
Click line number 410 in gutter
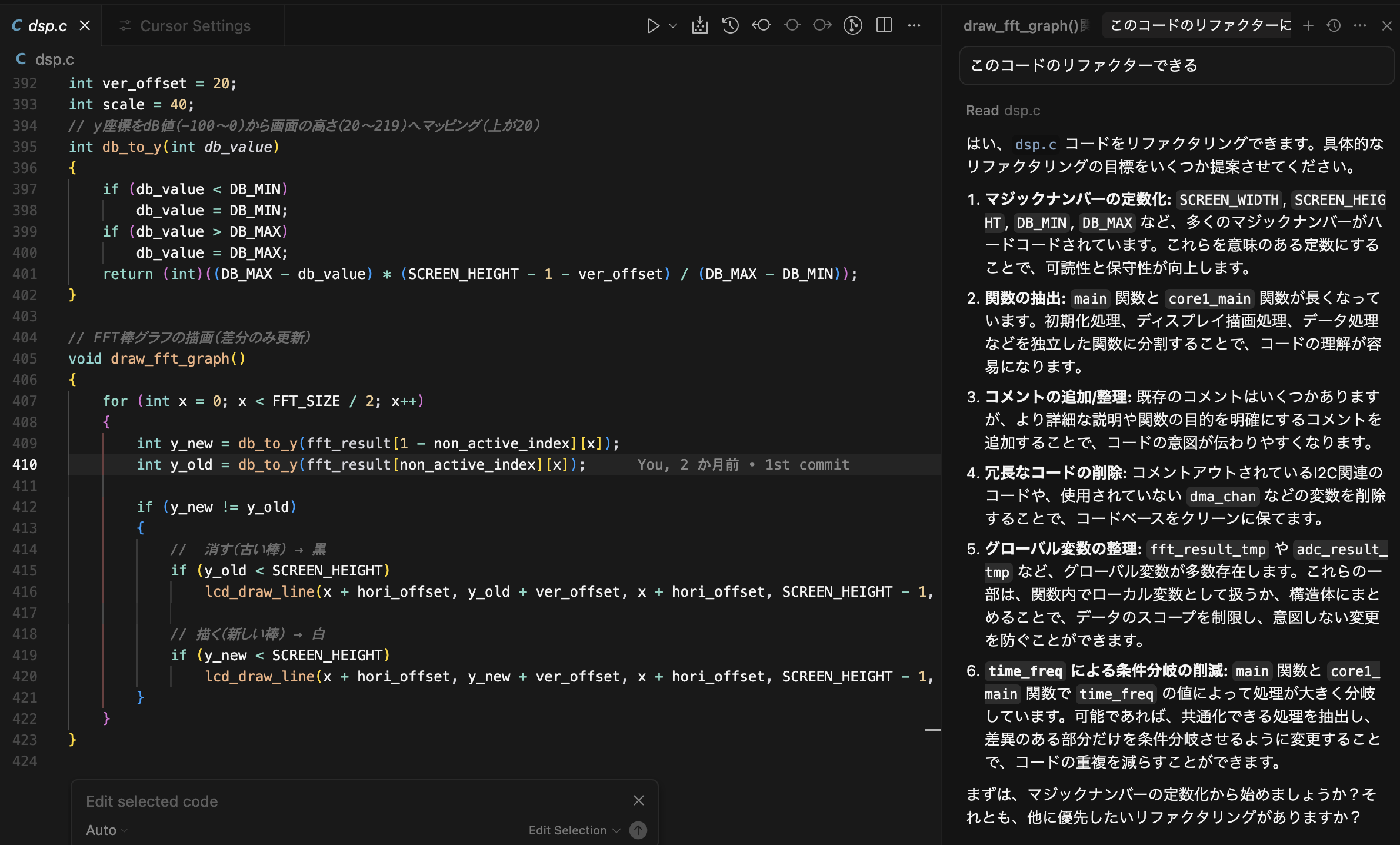[25, 465]
